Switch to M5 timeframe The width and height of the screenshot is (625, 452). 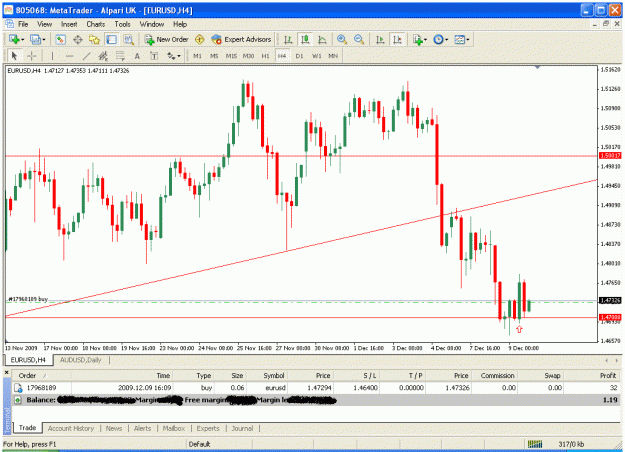(x=214, y=56)
